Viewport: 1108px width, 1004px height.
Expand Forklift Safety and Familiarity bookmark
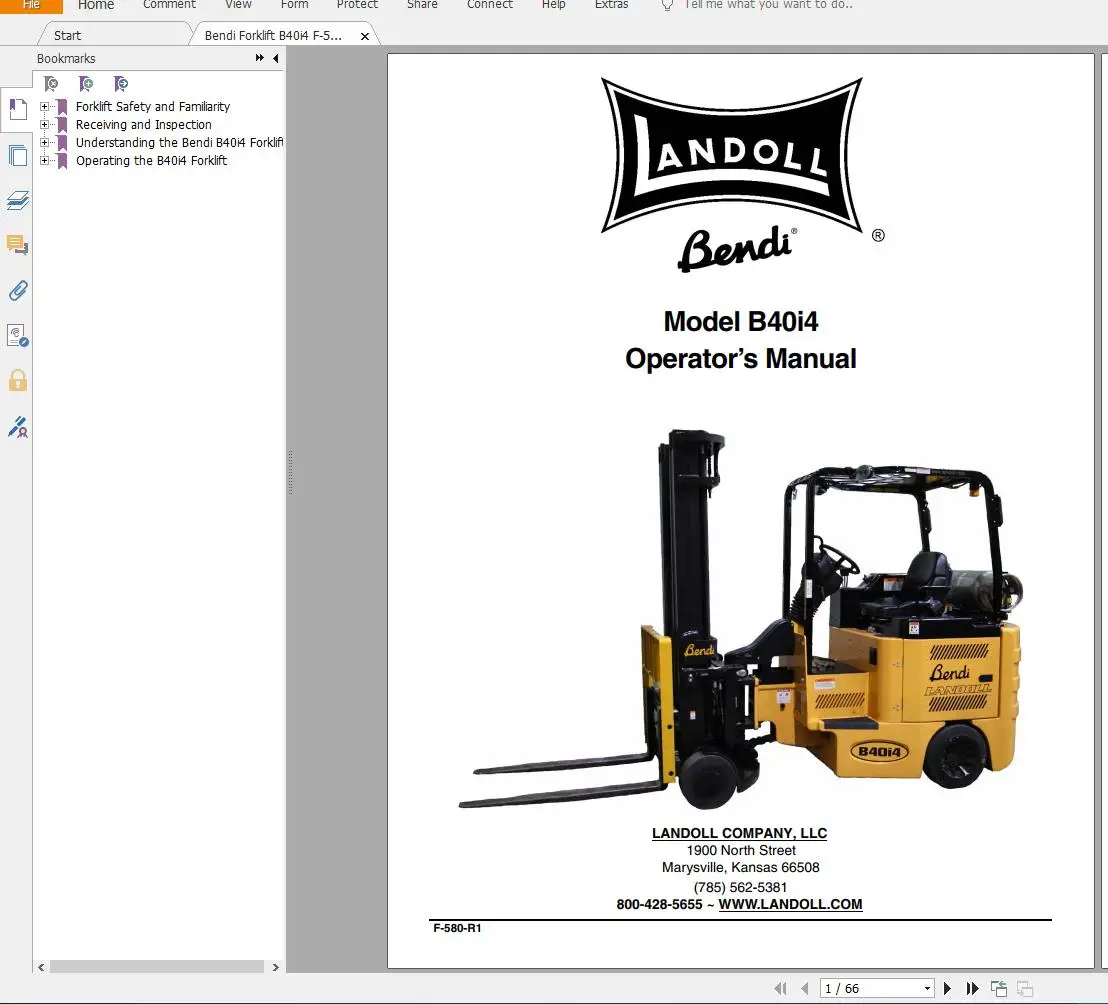point(45,107)
